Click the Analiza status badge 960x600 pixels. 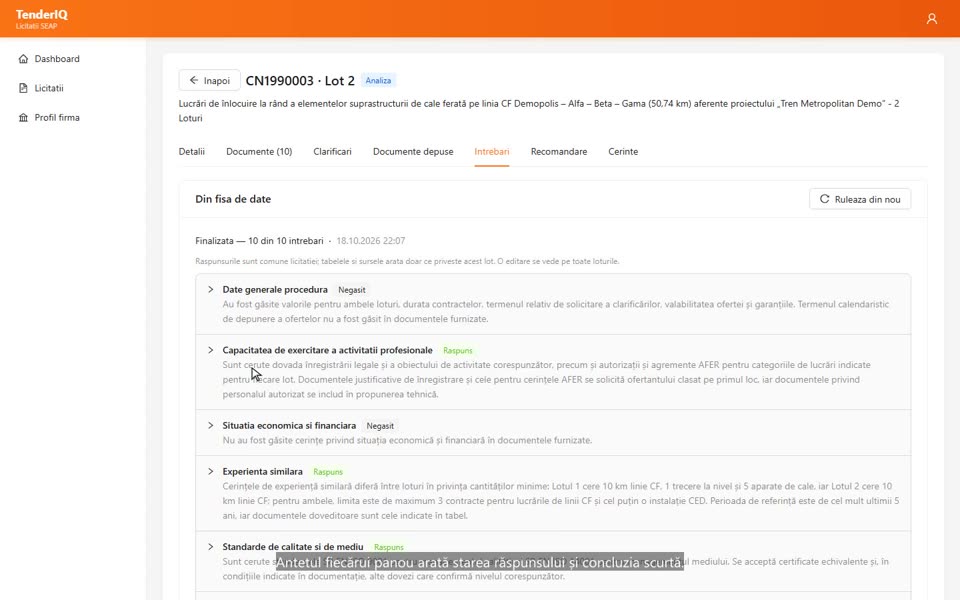378,80
